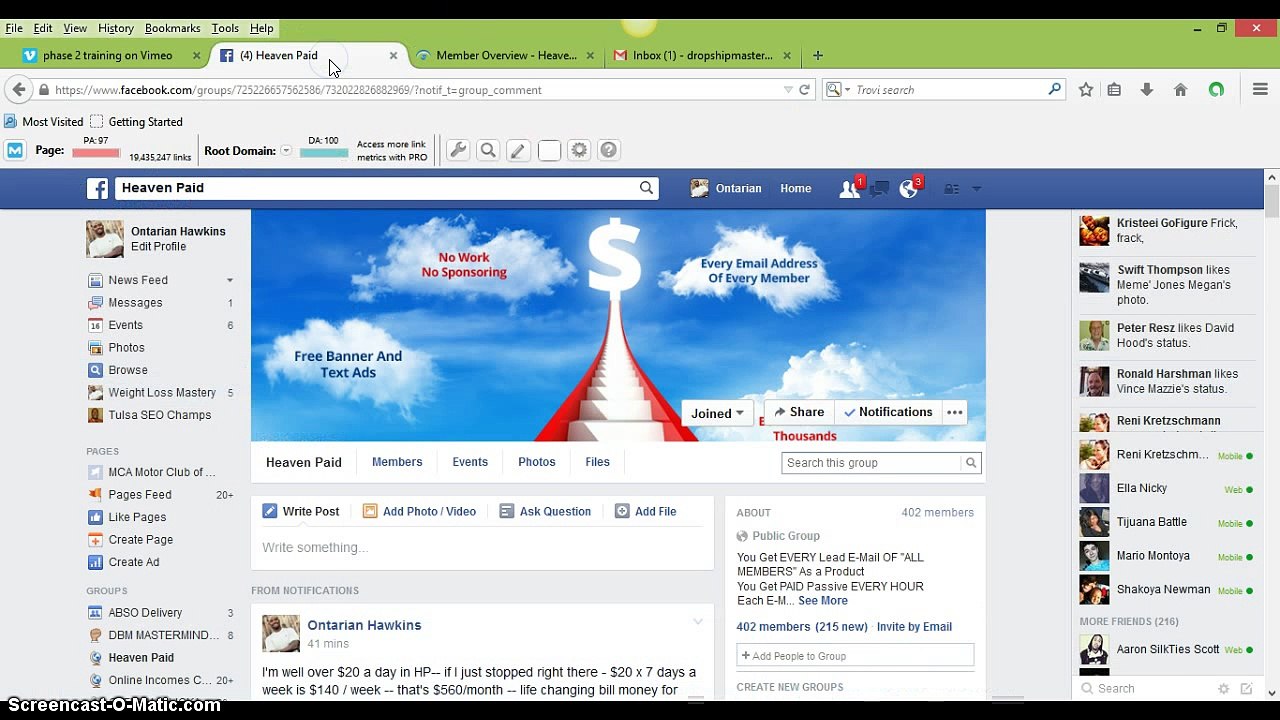
Task: Click Add Photo / Video
Action: click(x=419, y=511)
